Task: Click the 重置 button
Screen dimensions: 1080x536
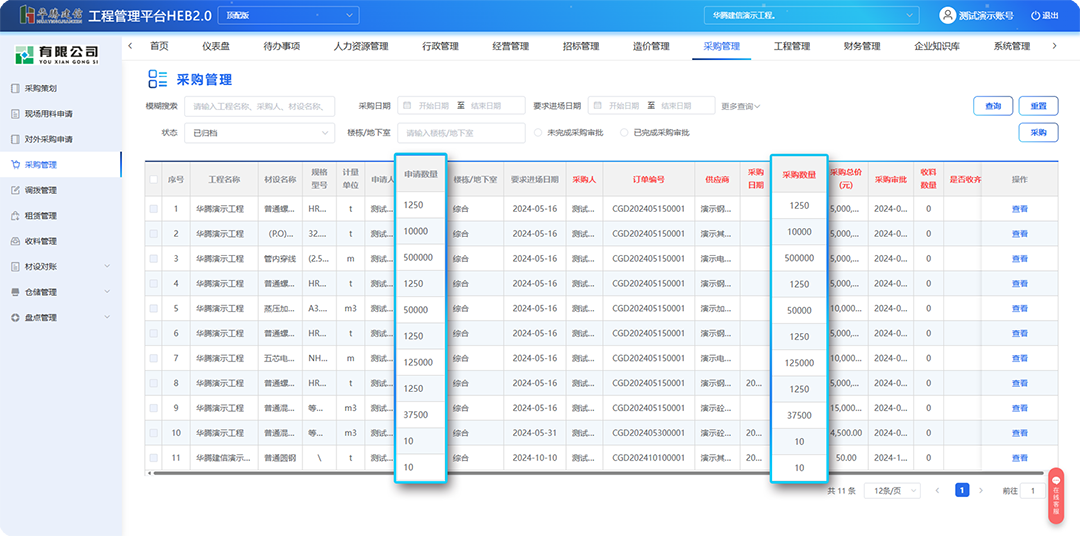Action: point(1038,106)
